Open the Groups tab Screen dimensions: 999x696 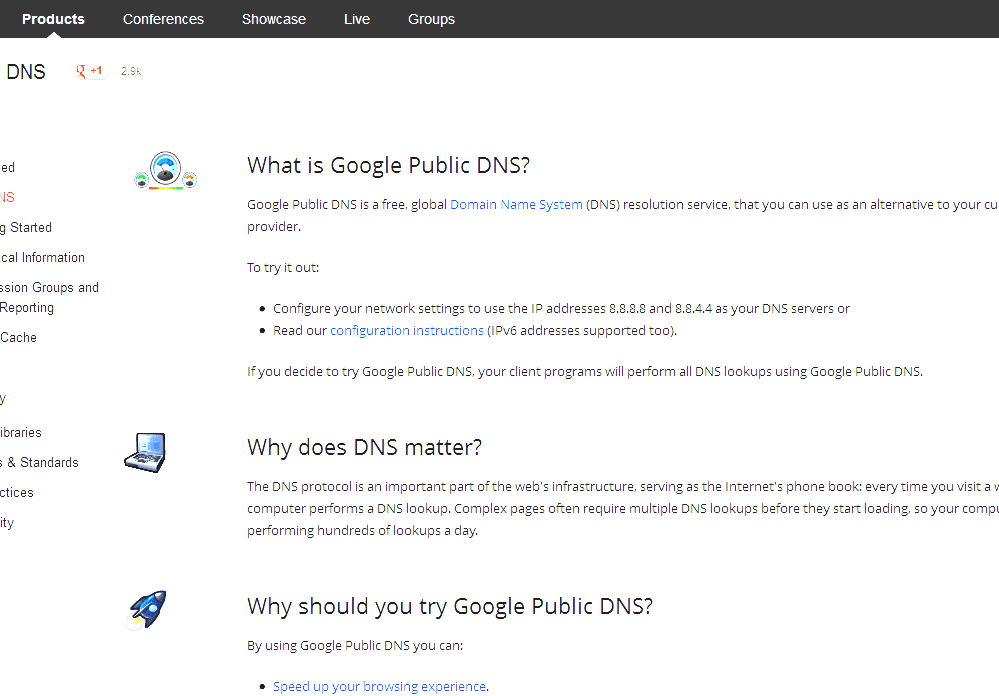tap(431, 19)
